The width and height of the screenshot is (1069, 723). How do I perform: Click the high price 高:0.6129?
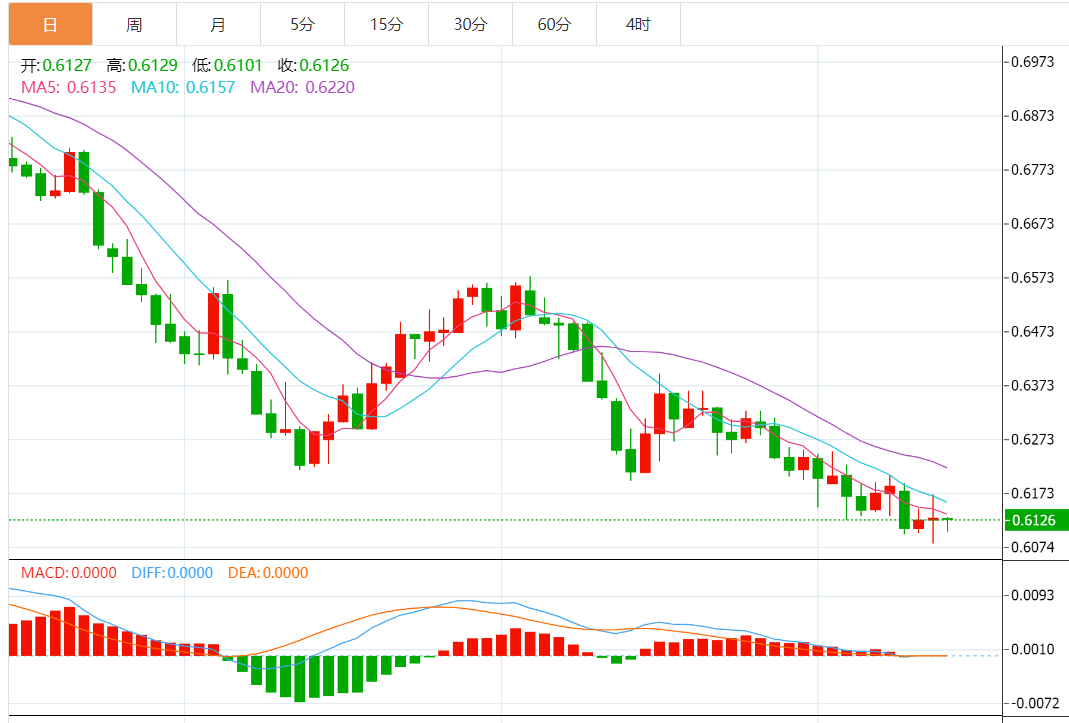(x=142, y=65)
